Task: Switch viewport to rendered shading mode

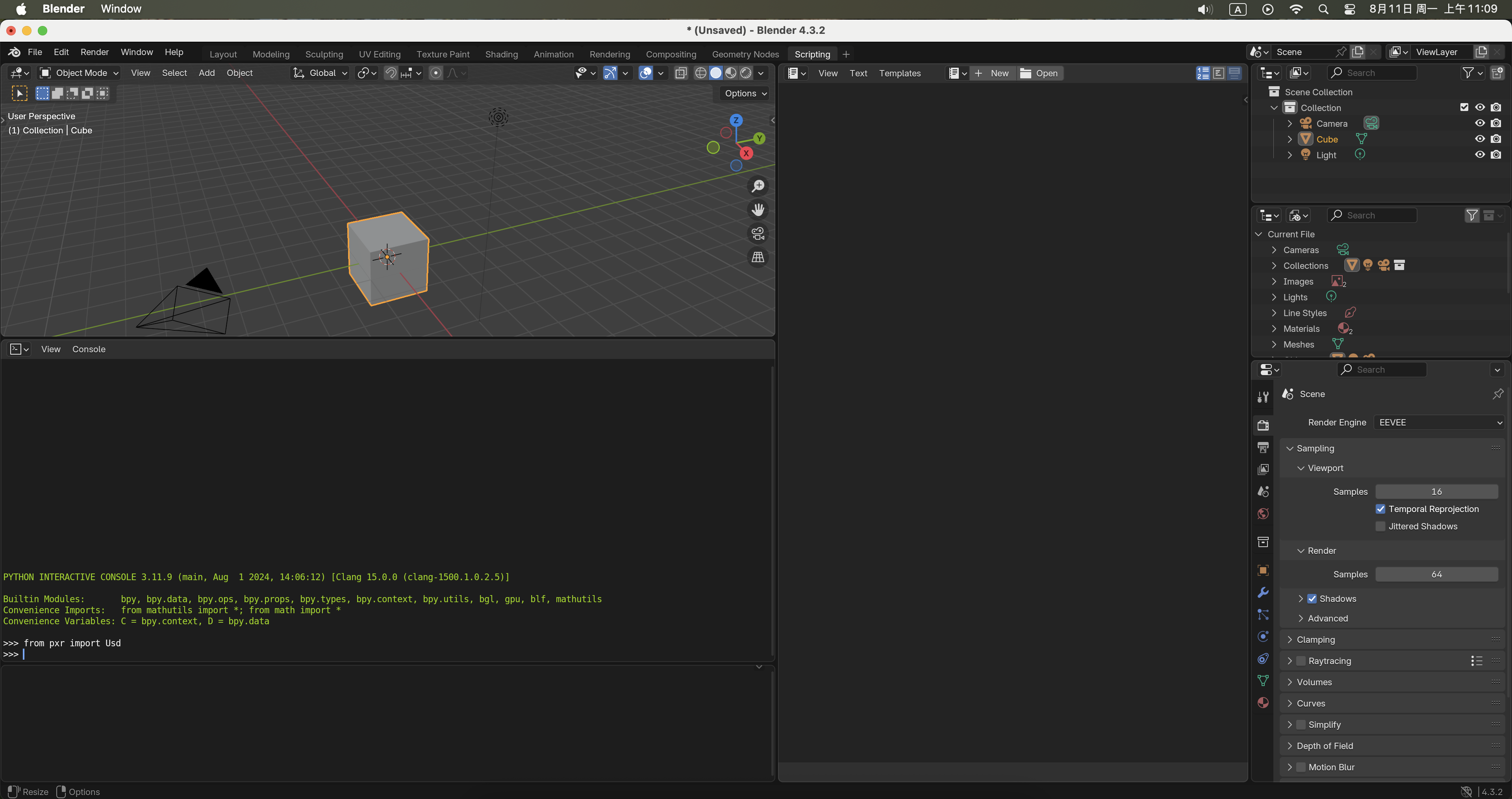Action: pyautogui.click(x=746, y=73)
